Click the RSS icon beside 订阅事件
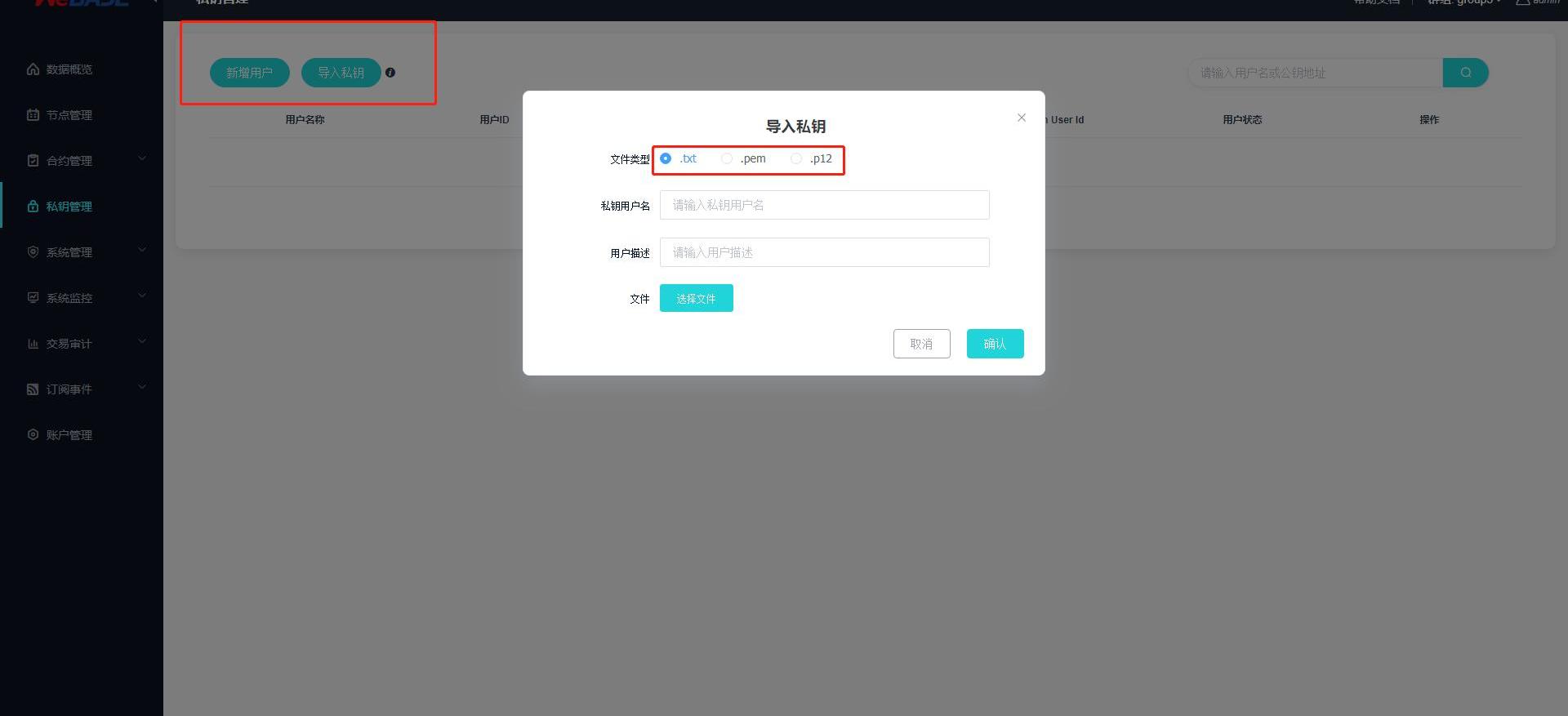Image resolution: width=1568 pixels, height=716 pixels. coord(33,389)
